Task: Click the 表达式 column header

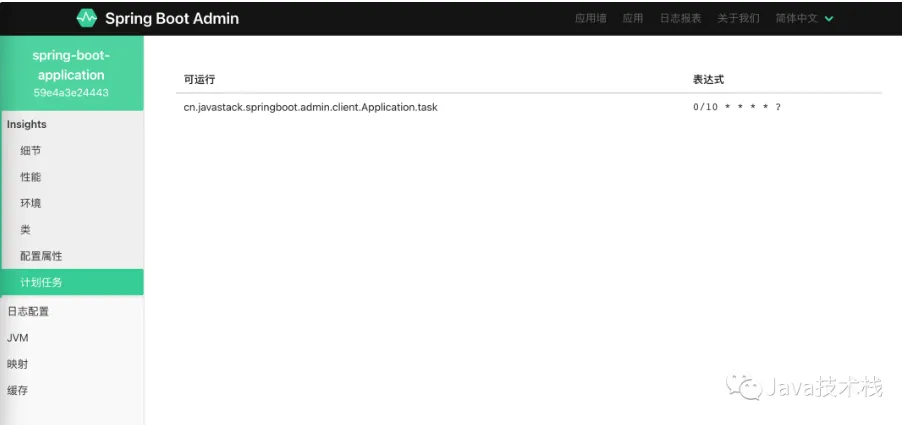Action: click(708, 80)
